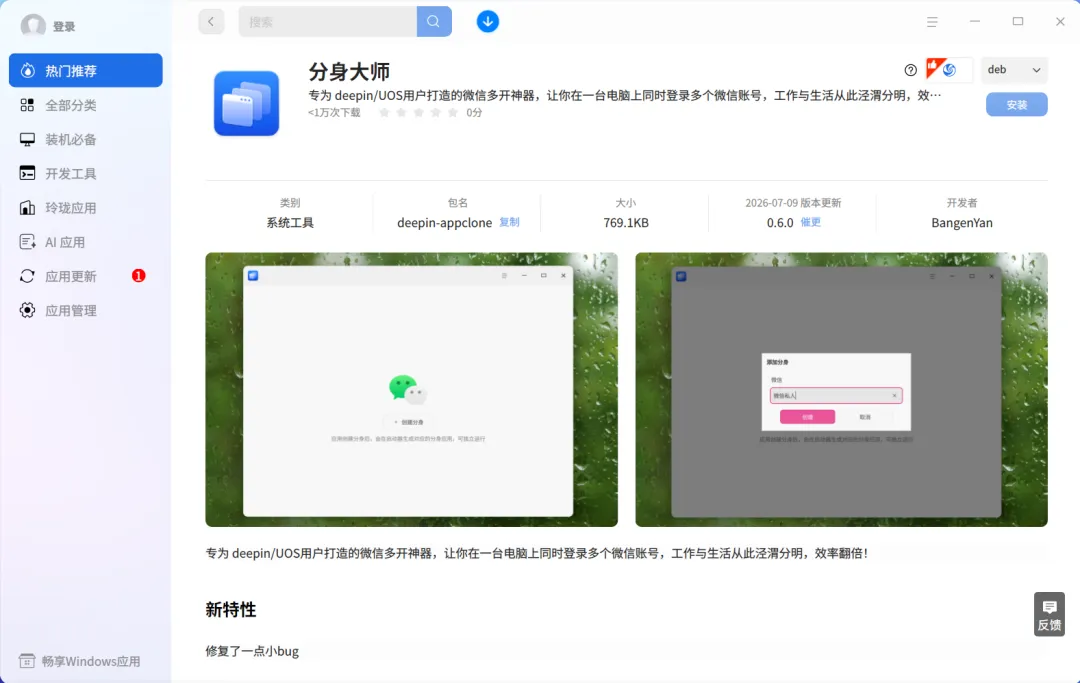Click the 769.1KB size value

[x=625, y=222]
